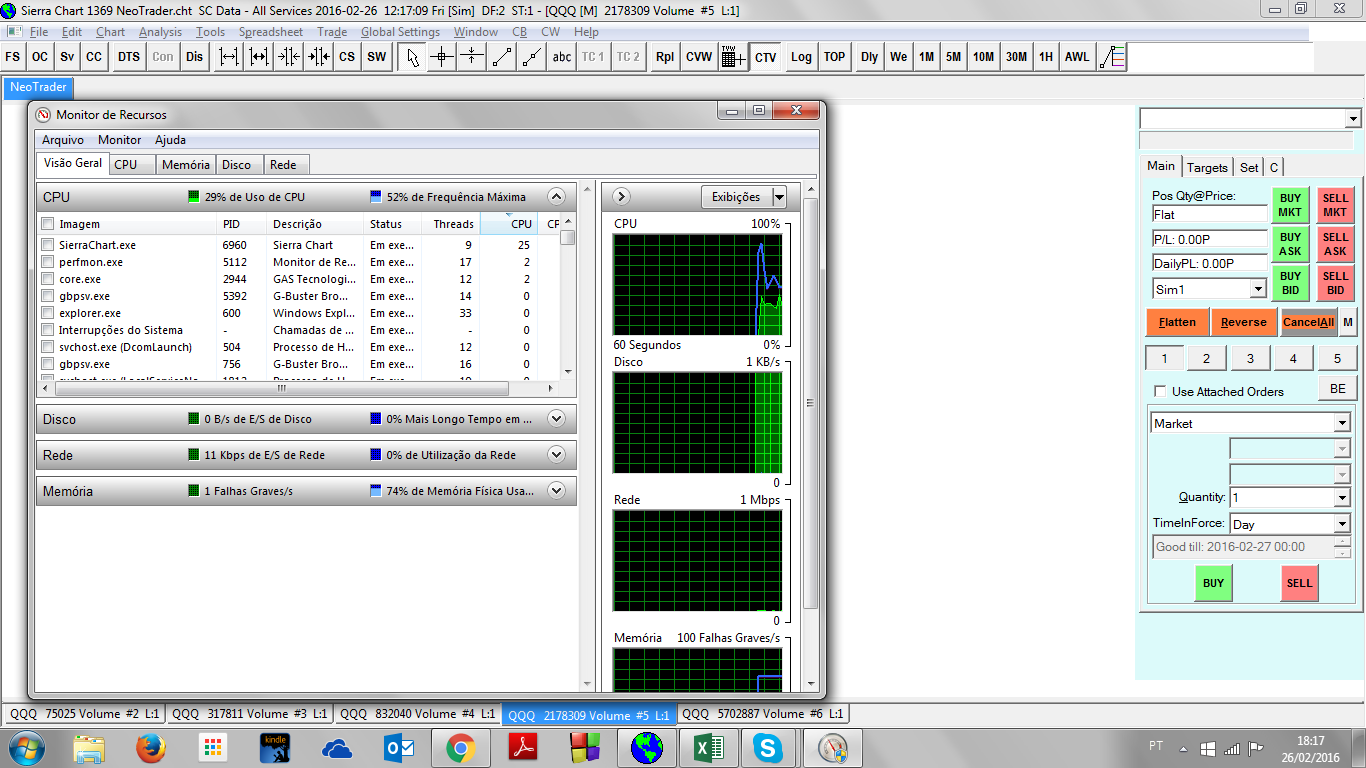Collapse the graphs pane arrow button
This screenshot has width=1366, height=768.
[x=620, y=197]
